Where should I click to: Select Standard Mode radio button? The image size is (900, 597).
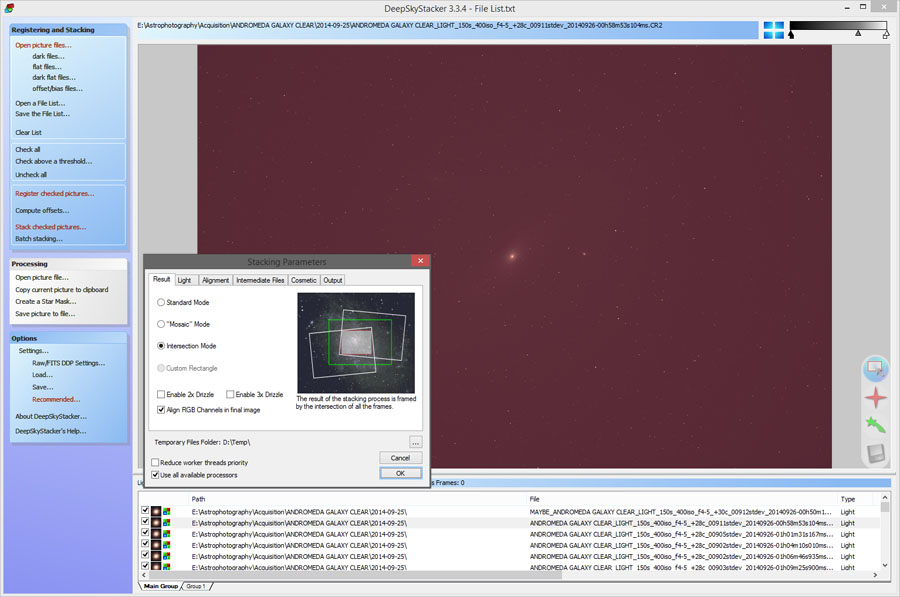[161, 302]
